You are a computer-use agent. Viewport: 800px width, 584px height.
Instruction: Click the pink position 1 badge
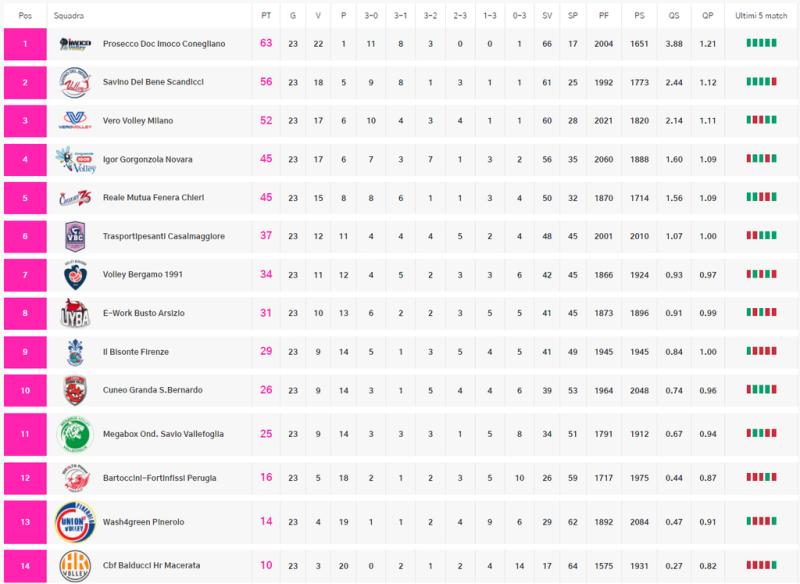tap(25, 44)
